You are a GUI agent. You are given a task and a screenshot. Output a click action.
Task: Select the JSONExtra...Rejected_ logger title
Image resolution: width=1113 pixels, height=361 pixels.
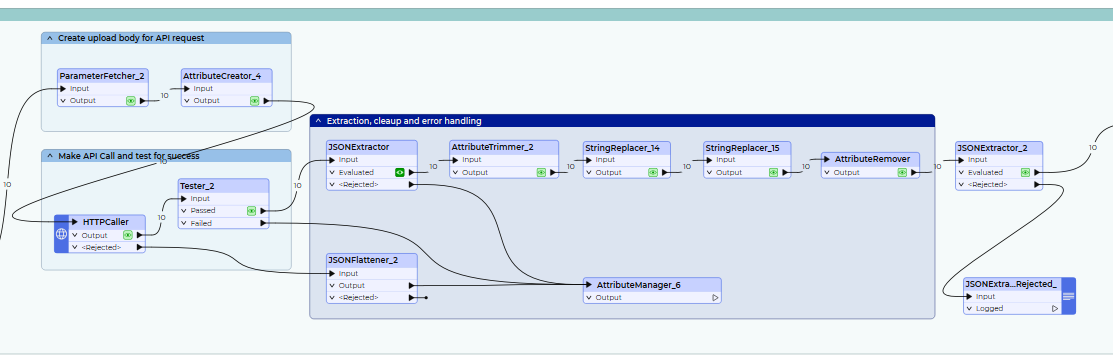1011,284
